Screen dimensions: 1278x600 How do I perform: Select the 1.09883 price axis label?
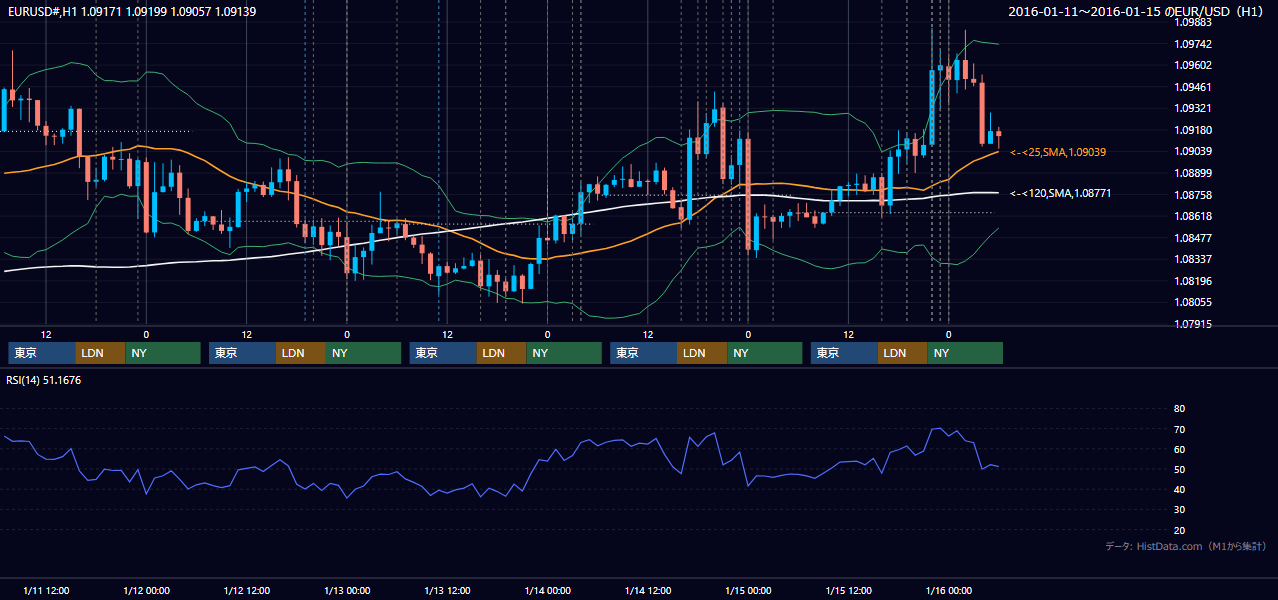[1194, 22]
